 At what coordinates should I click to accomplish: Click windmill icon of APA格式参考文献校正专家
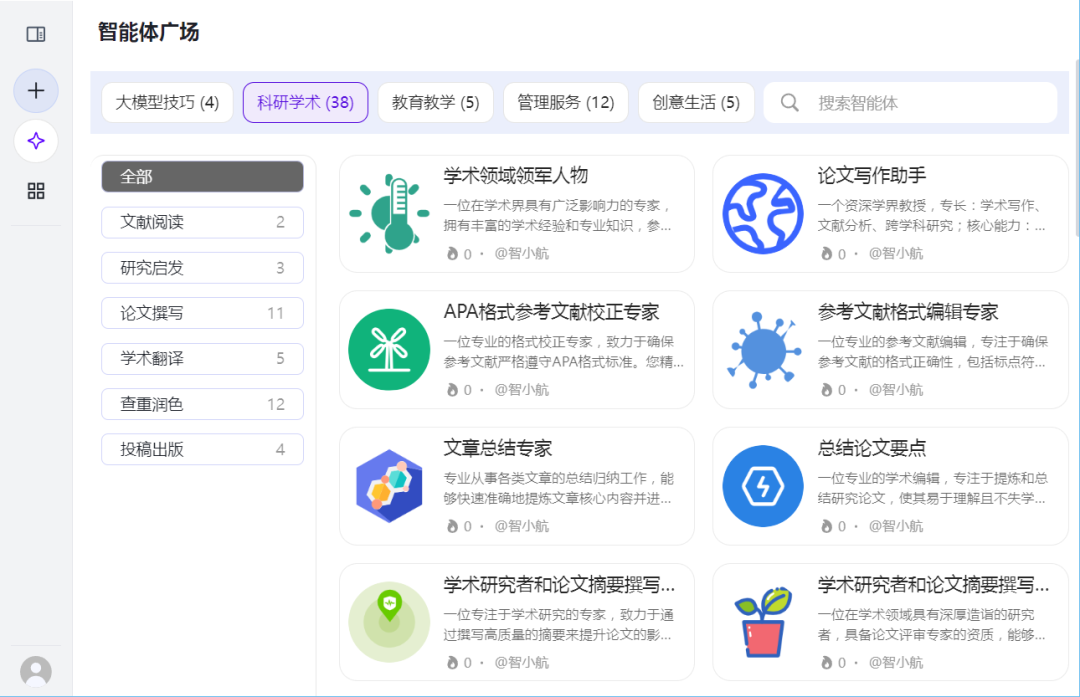pos(389,350)
